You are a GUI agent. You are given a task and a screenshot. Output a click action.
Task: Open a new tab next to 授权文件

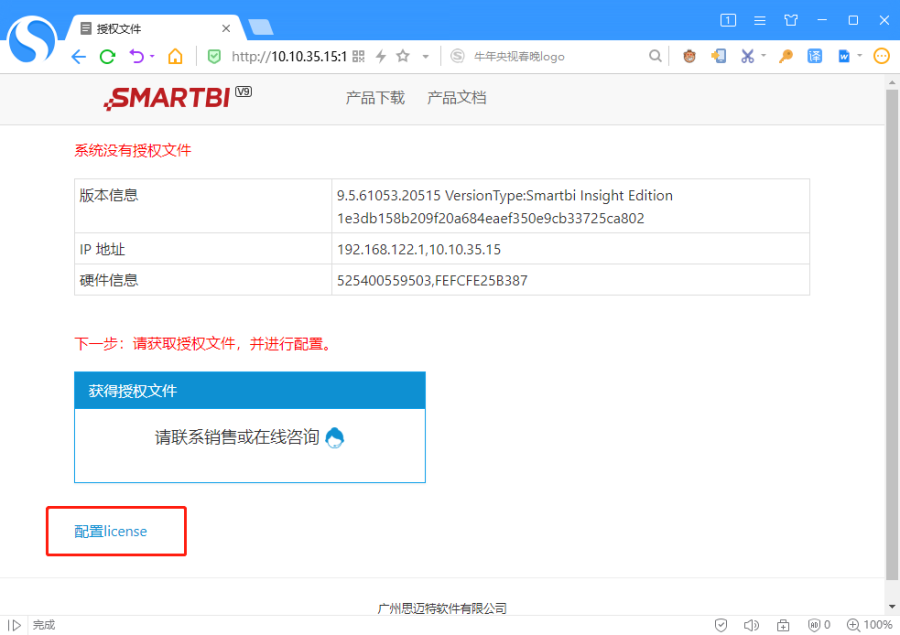261,27
